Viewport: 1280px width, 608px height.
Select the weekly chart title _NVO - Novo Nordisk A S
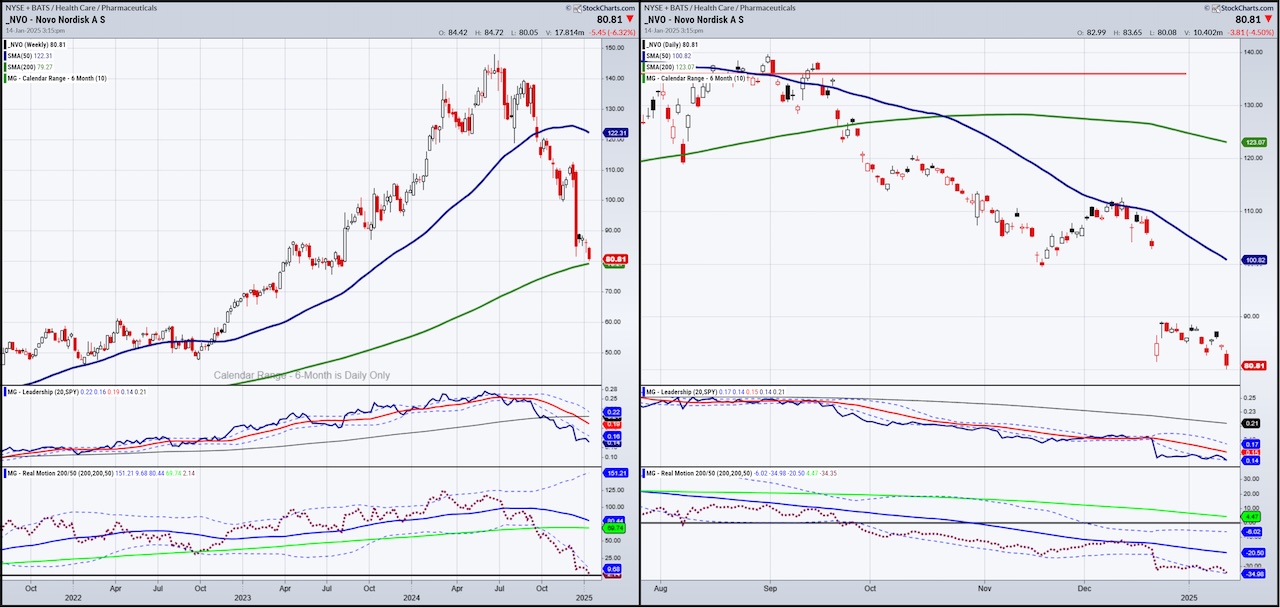(x=55, y=19)
